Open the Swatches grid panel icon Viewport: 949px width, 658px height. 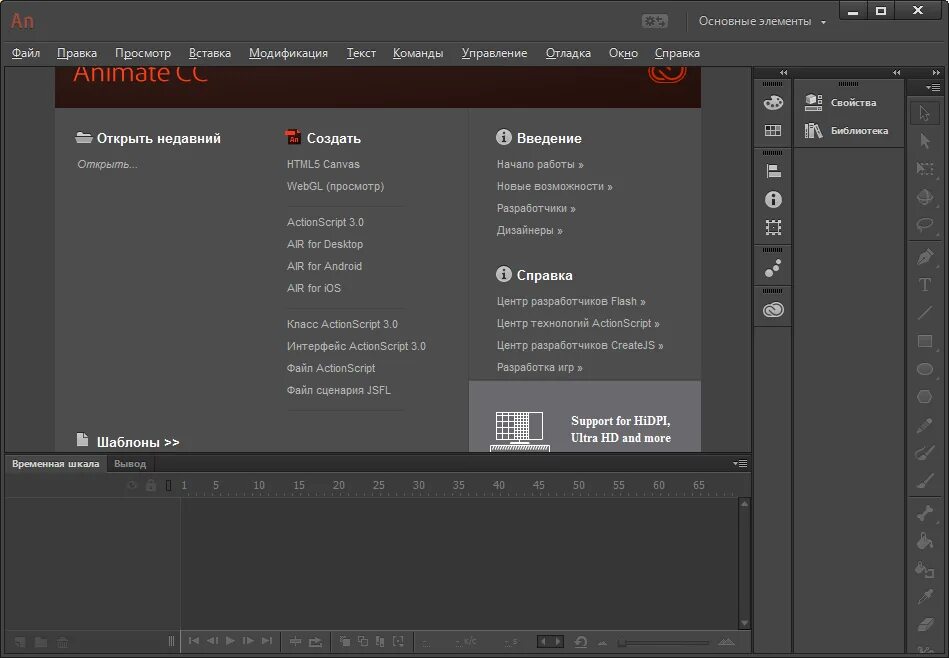pyautogui.click(x=773, y=131)
